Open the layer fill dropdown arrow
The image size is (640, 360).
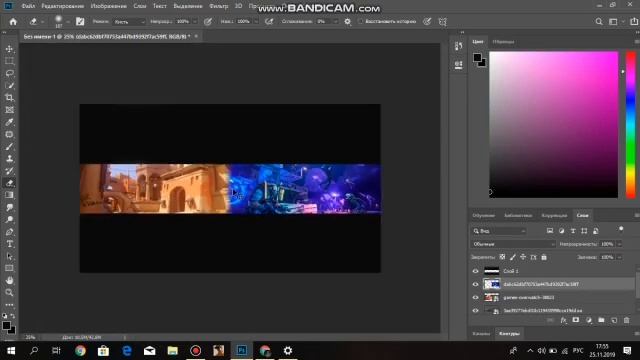(x=619, y=257)
